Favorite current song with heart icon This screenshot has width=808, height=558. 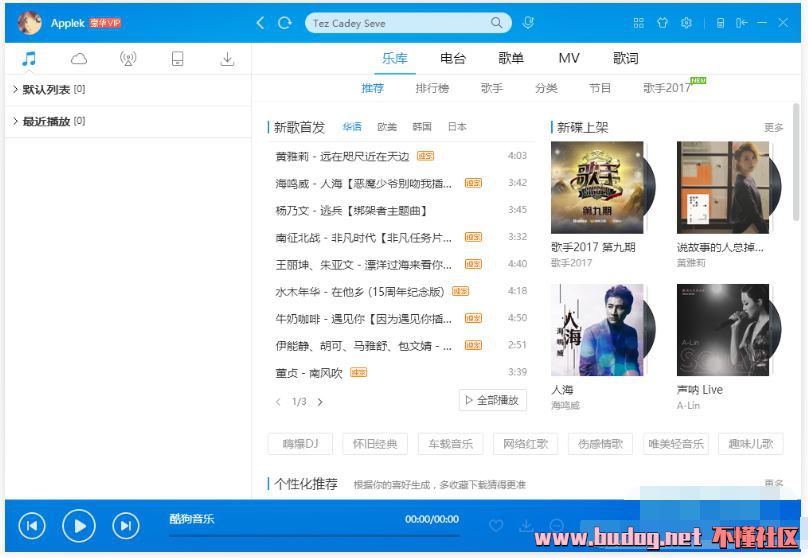(x=496, y=526)
